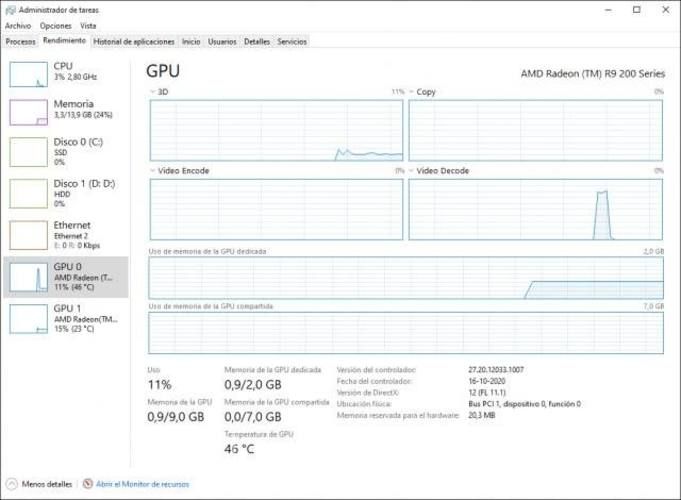Viewport: 681px width, 500px height.
Task: Open the Abrir el Monitor de recursos link
Action: 142,484
